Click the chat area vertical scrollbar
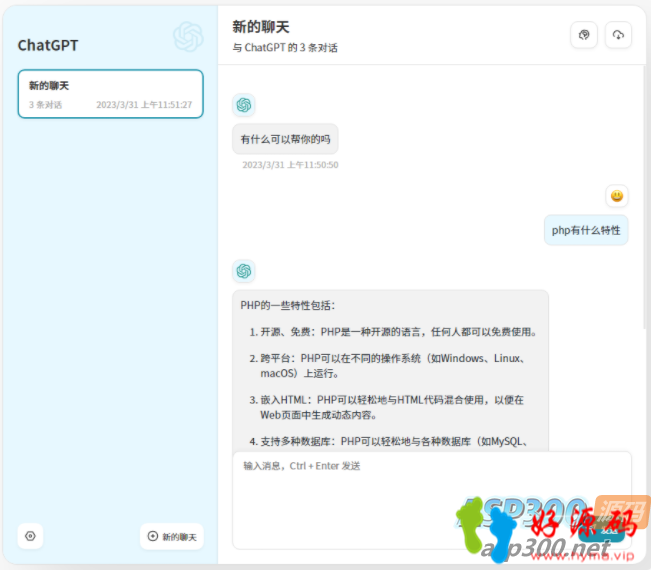This screenshot has height=570, width=651. (644, 197)
